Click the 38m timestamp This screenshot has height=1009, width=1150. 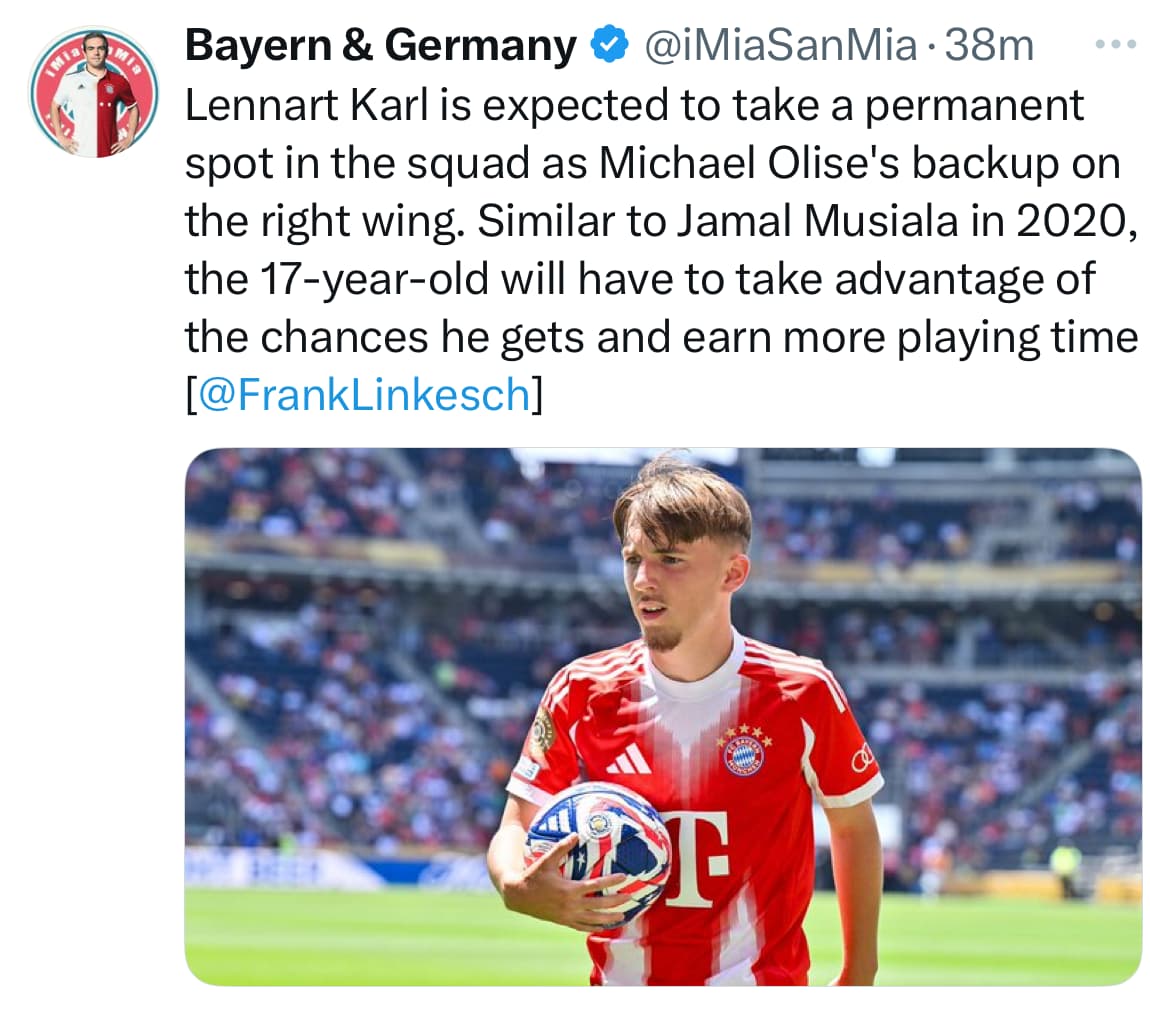[x=989, y=45]
